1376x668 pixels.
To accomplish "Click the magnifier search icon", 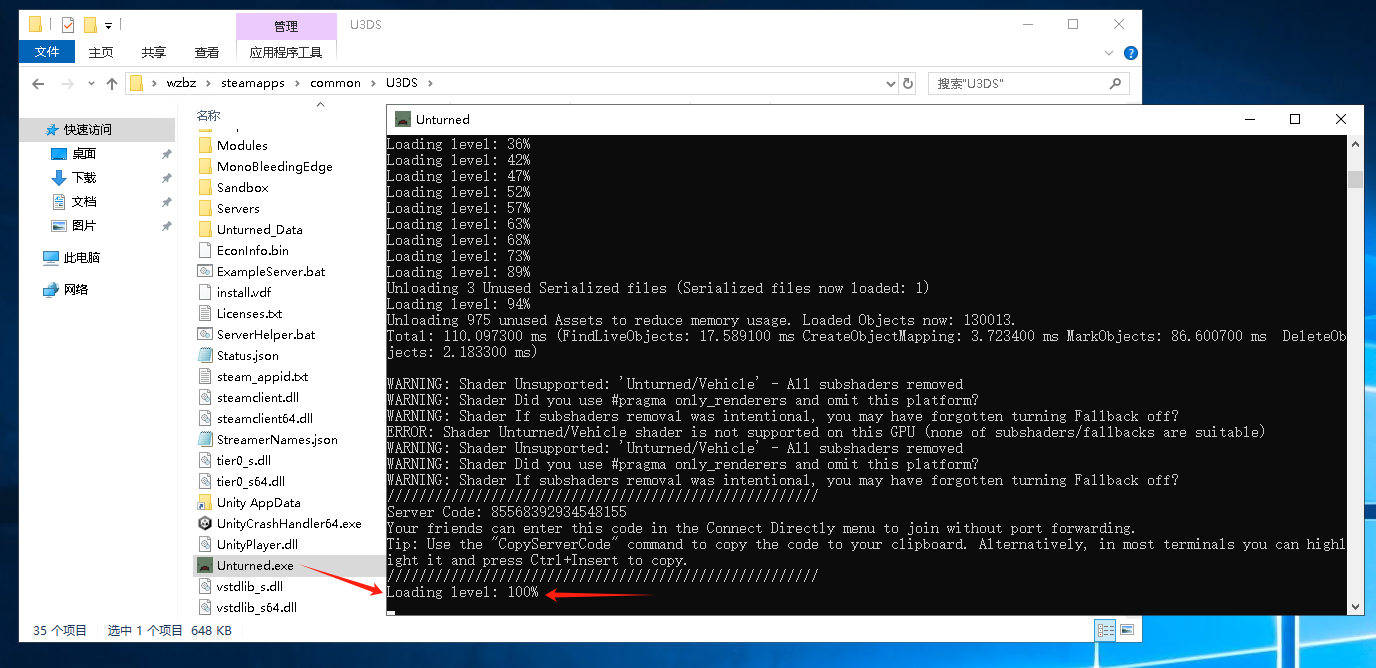I will (x=1116, y=84).
